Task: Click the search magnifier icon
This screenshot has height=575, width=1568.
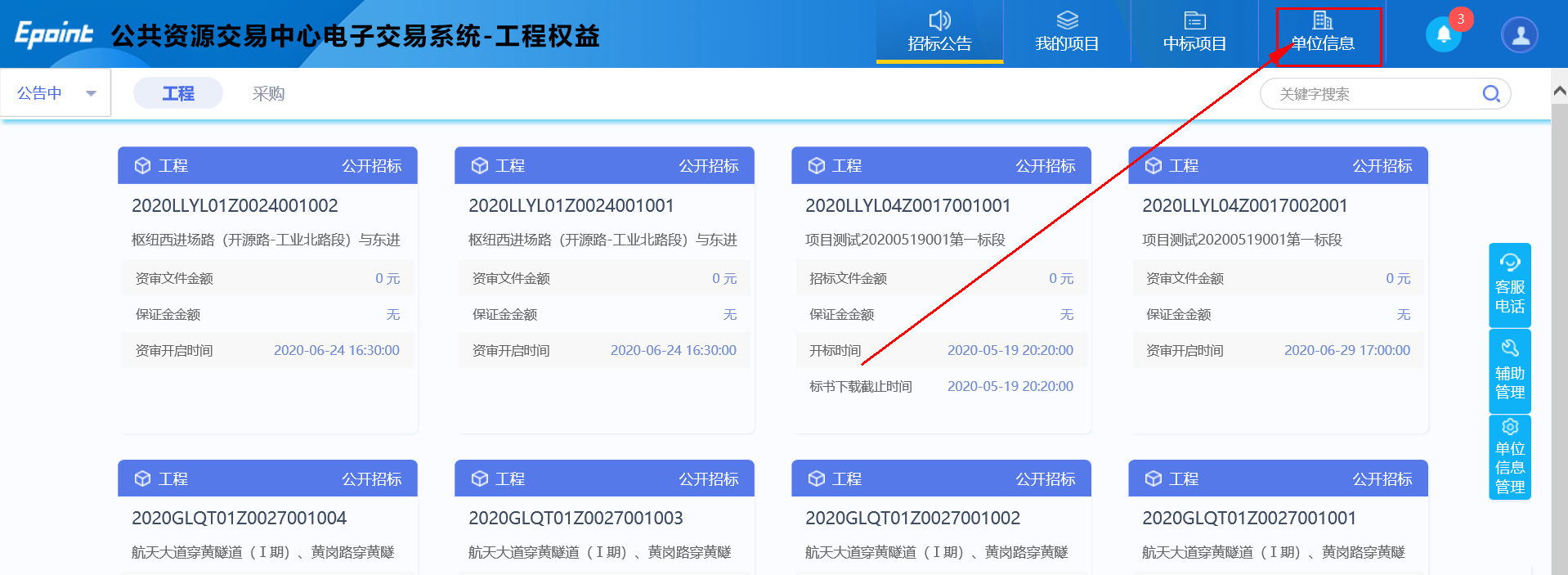Action: [1490, 94]
